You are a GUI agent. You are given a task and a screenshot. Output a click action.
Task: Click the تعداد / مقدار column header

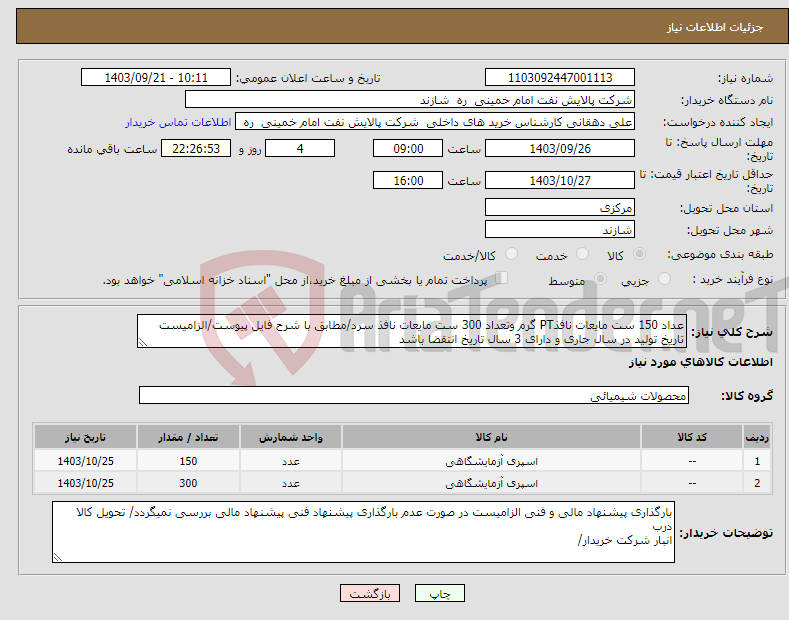click(188, 437)
